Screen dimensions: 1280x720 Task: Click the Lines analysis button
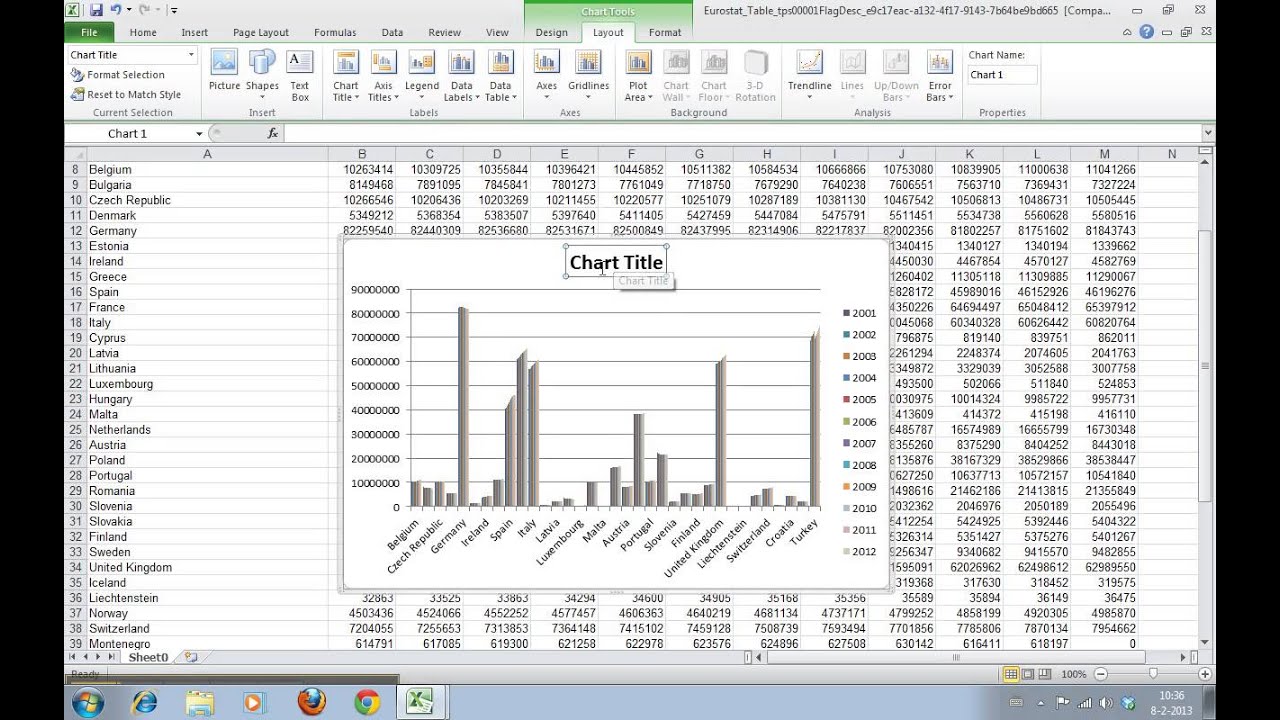852,75
